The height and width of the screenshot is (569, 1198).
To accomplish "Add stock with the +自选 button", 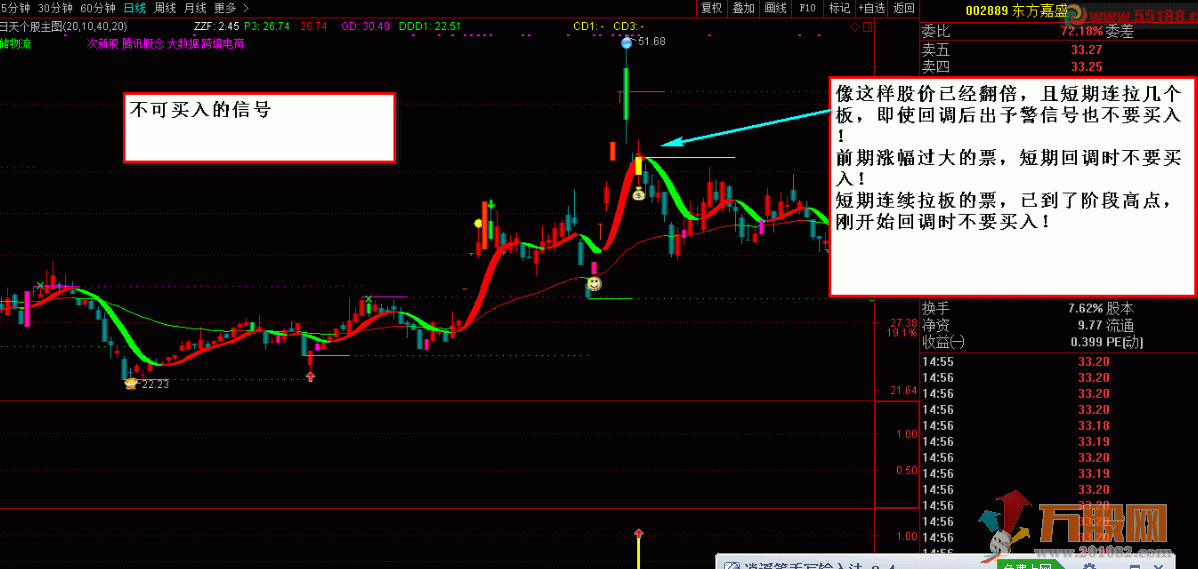I will (872, 8).
